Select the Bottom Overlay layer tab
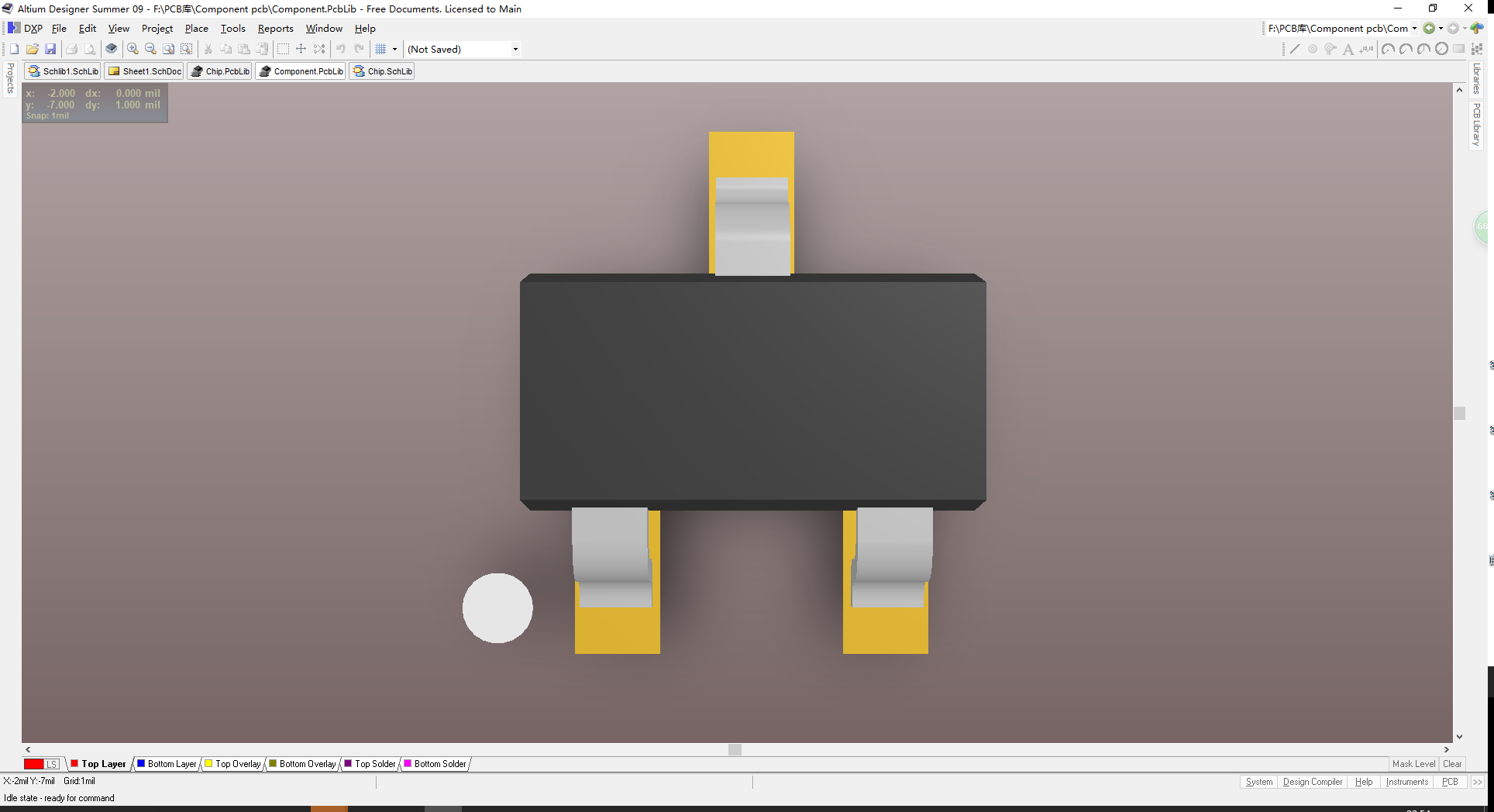The image size is (1494, 812). [x=302, y=764]
